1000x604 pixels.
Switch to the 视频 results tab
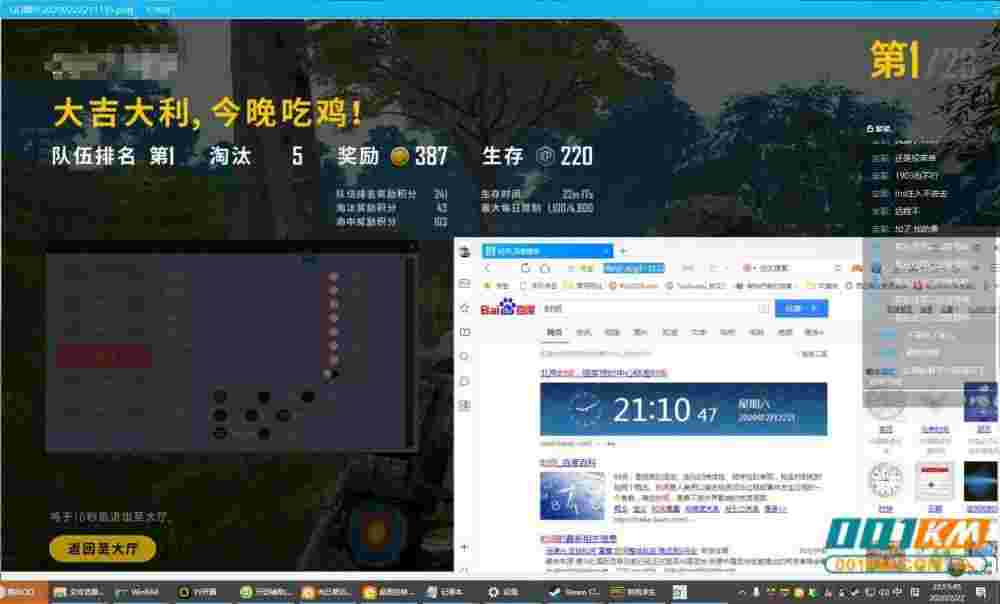[612, 332]
